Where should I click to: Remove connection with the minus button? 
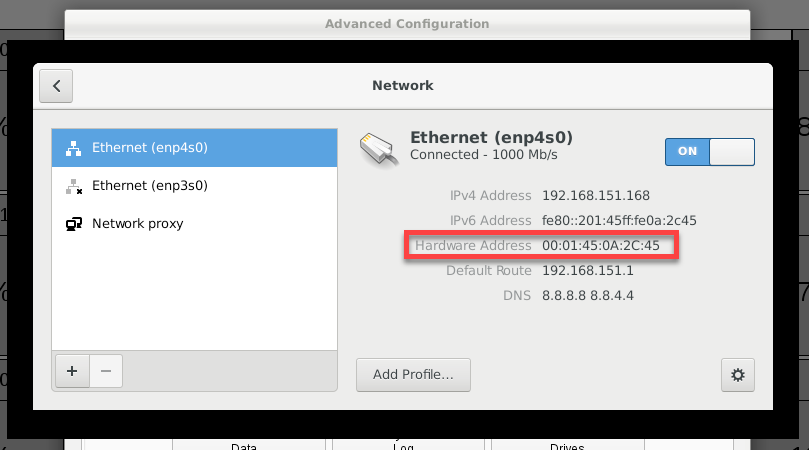click(106, 371)
